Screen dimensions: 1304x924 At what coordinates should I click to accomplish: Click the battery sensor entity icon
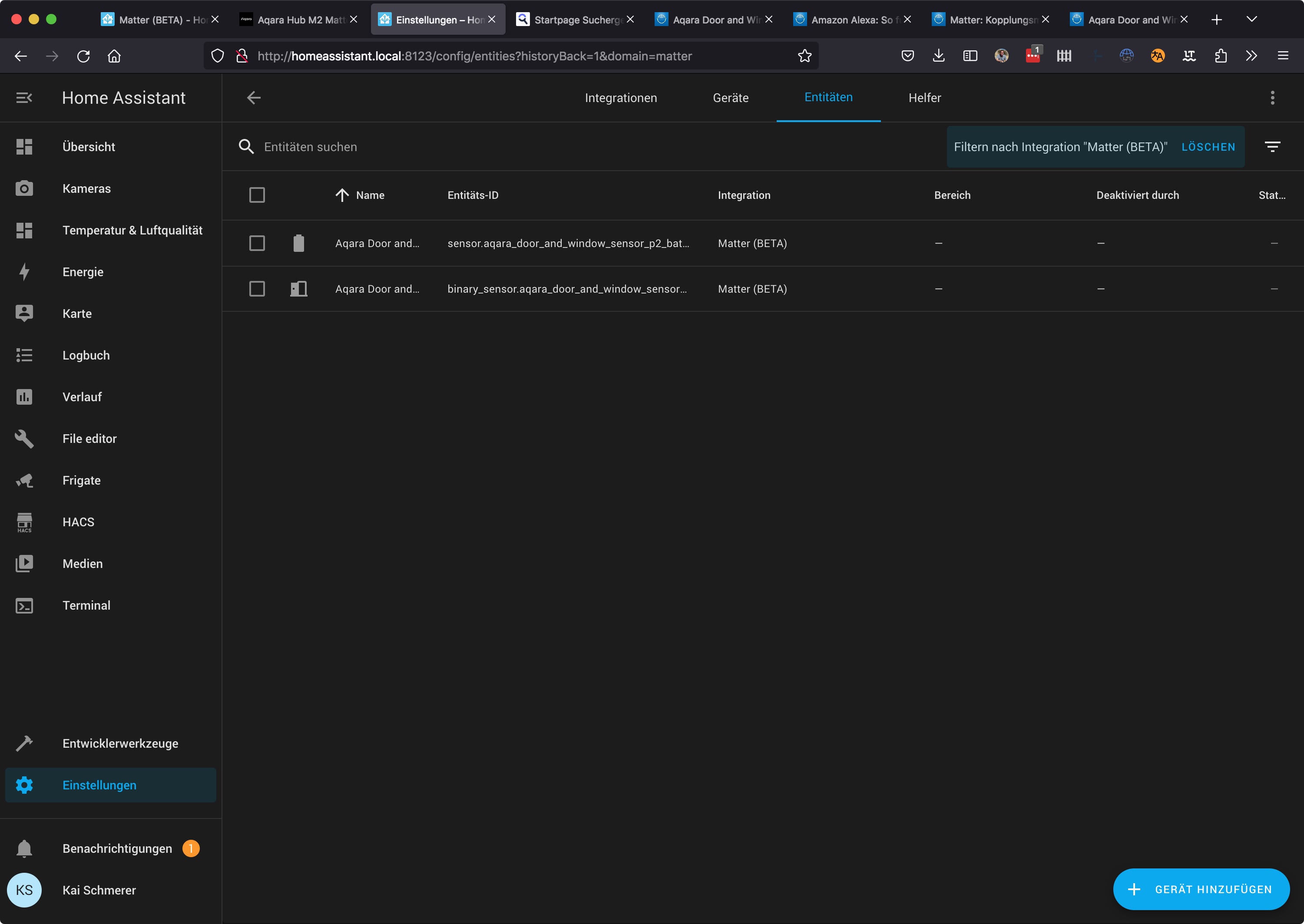[x=298, y=243]
